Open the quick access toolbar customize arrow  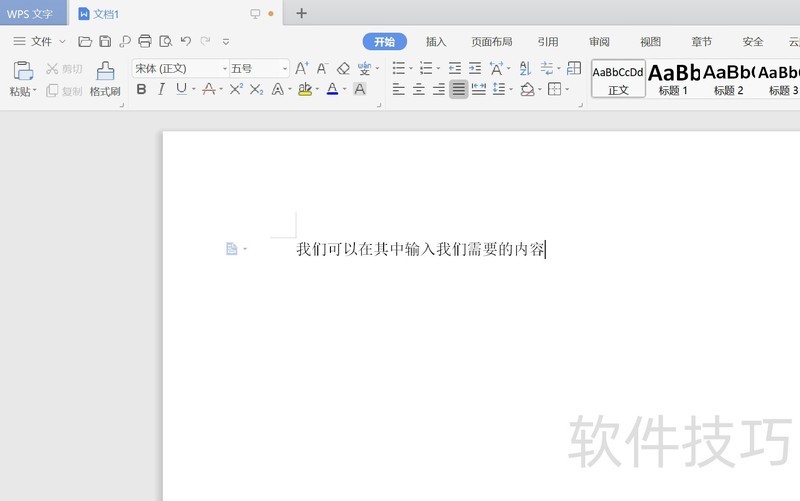pyautogui.click(x=226, y=42)
